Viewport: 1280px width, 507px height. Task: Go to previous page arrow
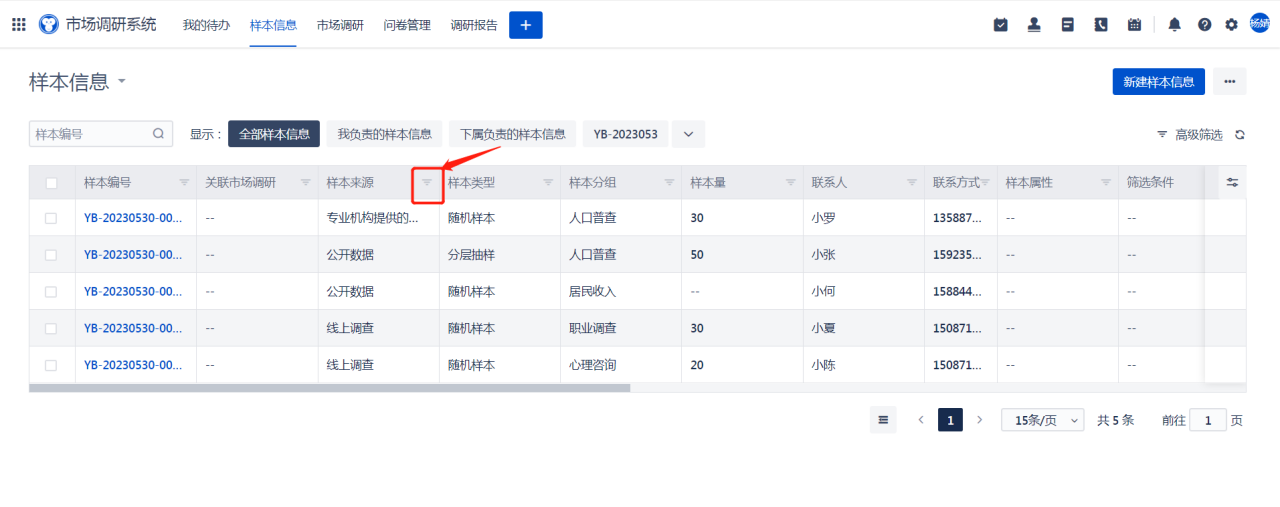921,420
